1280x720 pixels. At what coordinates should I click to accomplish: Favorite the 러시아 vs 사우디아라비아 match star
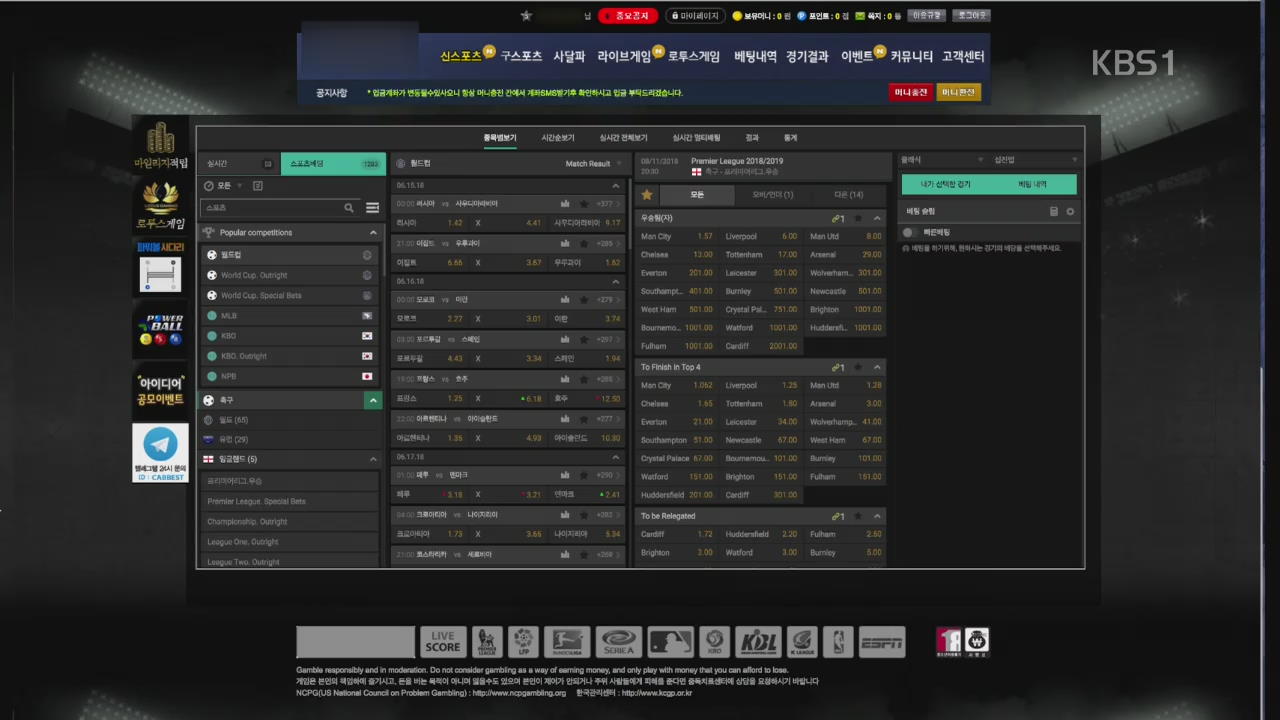click(584, 204)
